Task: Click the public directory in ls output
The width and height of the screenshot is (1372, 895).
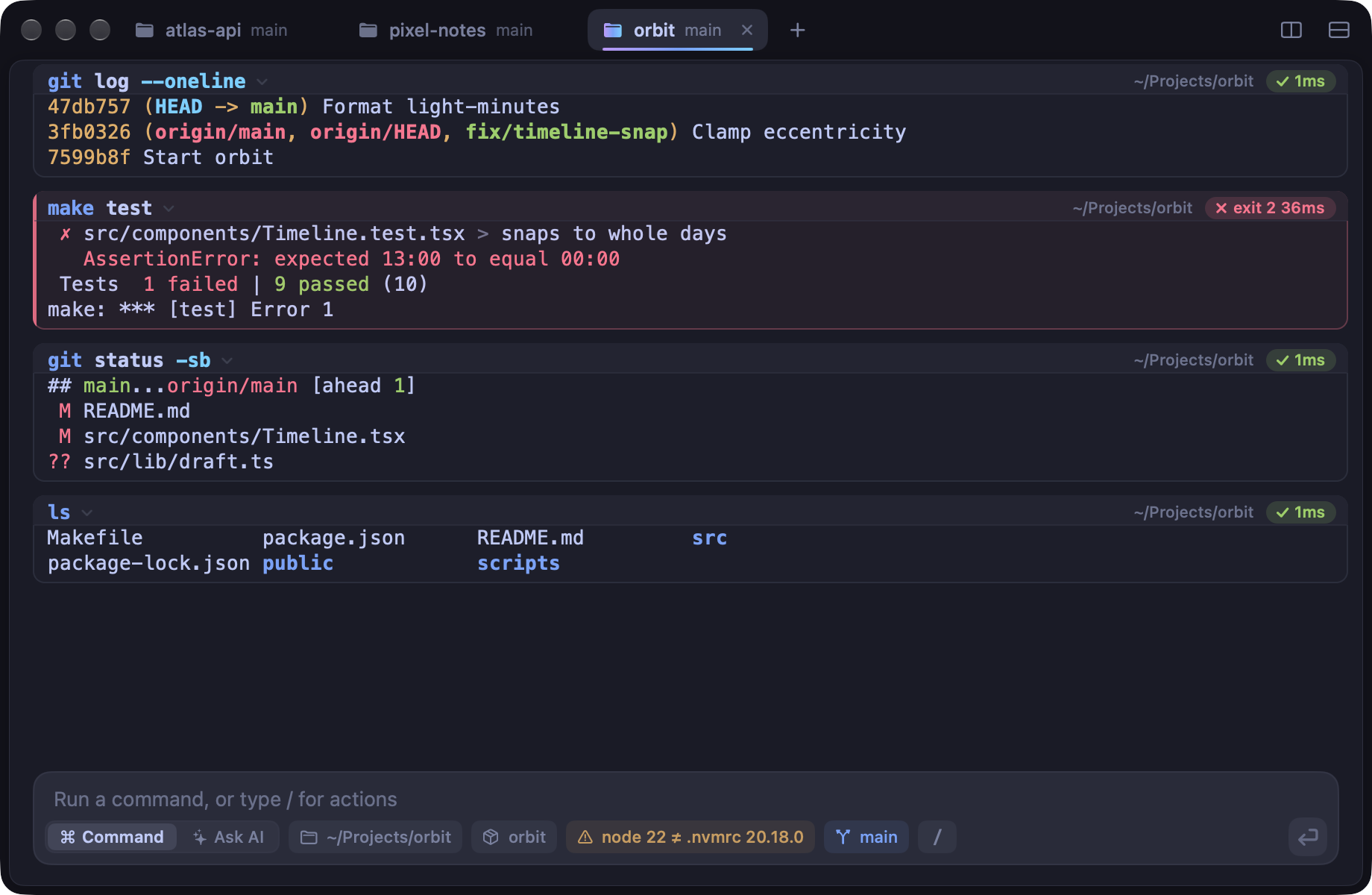Action: point(298,563)
